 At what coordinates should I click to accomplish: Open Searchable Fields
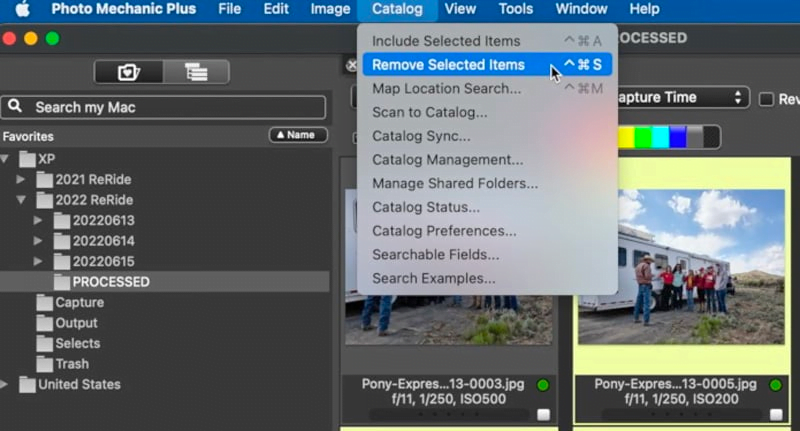(x=487, y=255)
